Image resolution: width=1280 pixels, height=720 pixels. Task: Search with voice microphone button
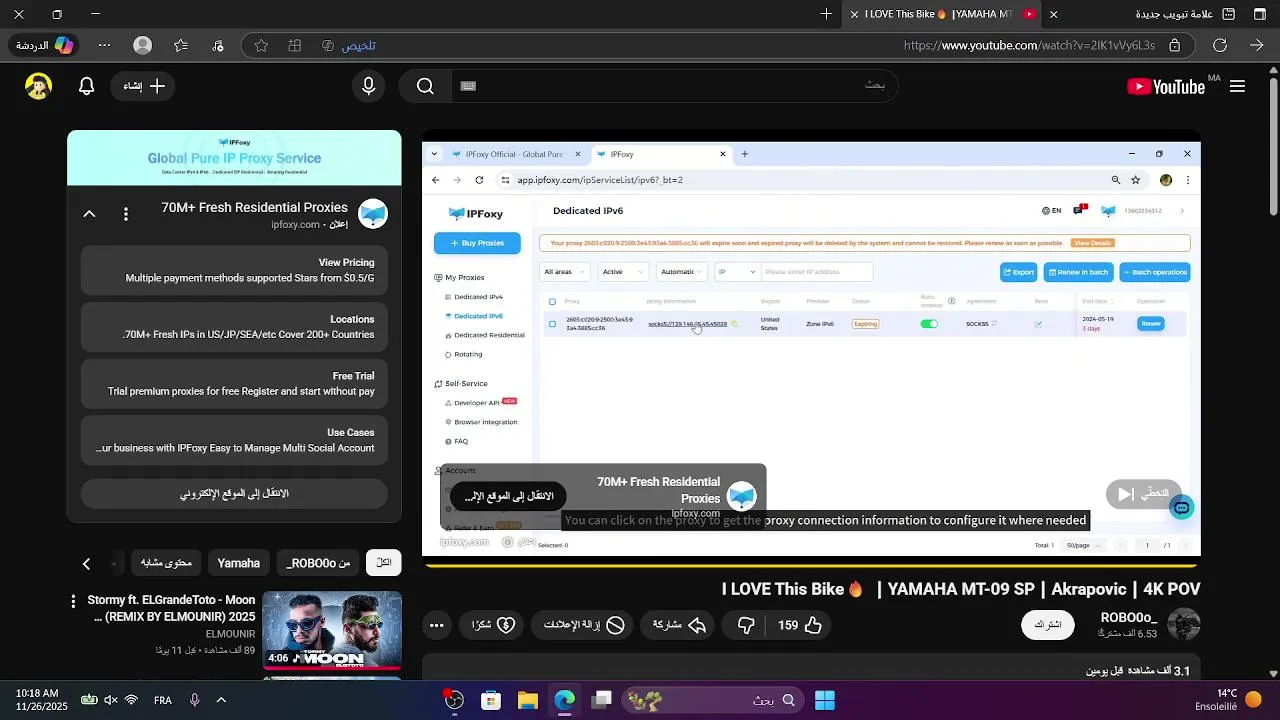pos(369,87)
